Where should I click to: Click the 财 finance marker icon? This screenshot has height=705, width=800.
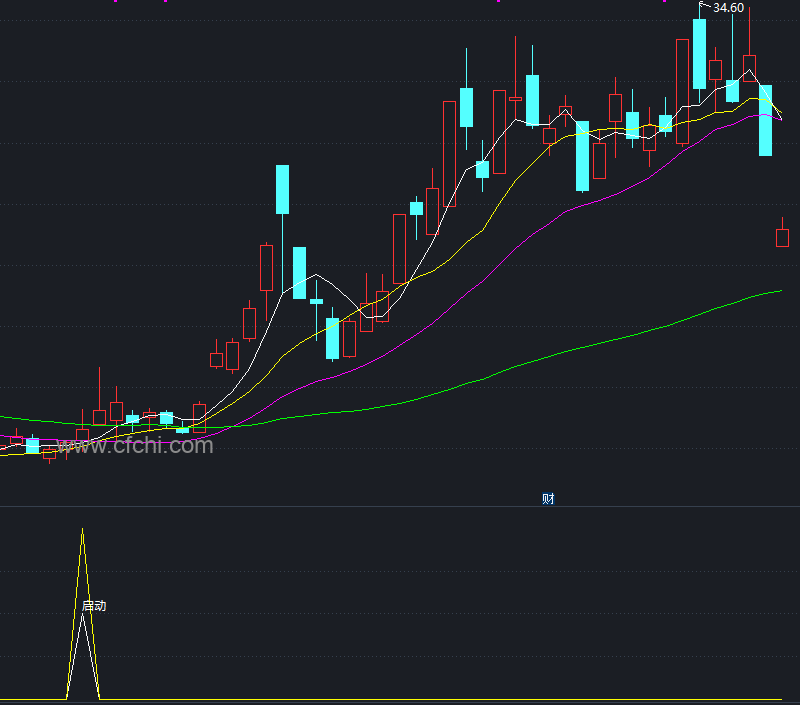548,498
